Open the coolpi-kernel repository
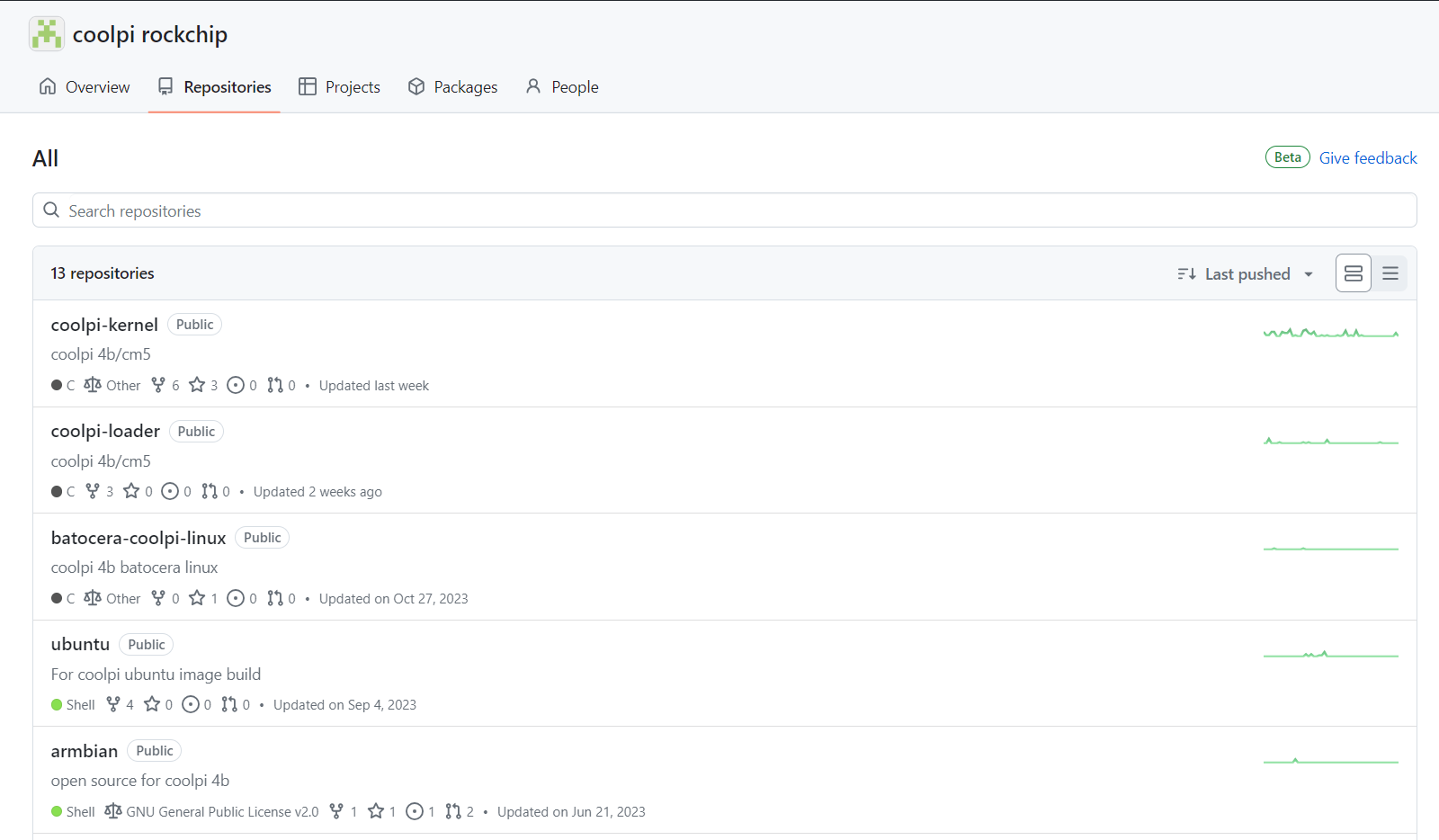 click(104, 325)
